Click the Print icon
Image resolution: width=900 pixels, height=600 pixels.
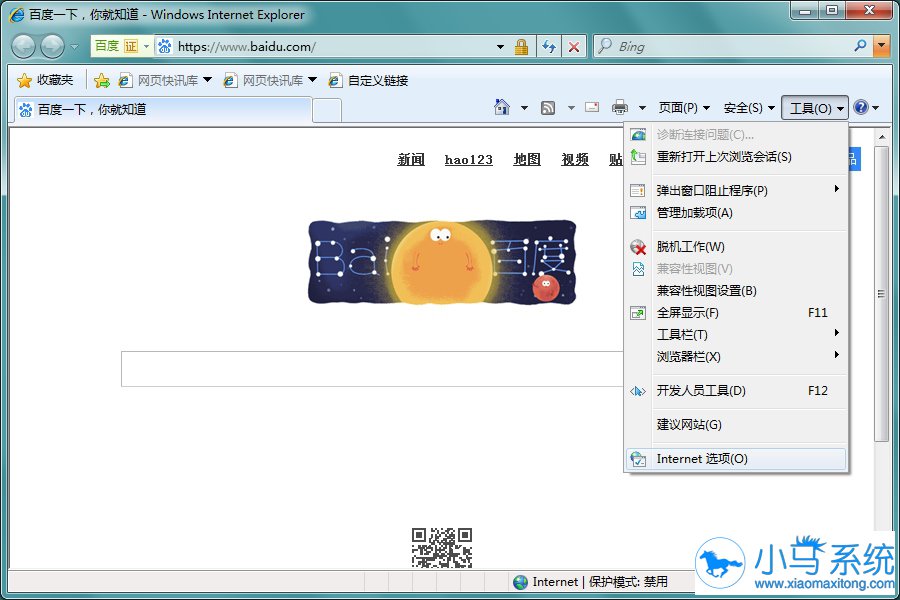[620, 107]
